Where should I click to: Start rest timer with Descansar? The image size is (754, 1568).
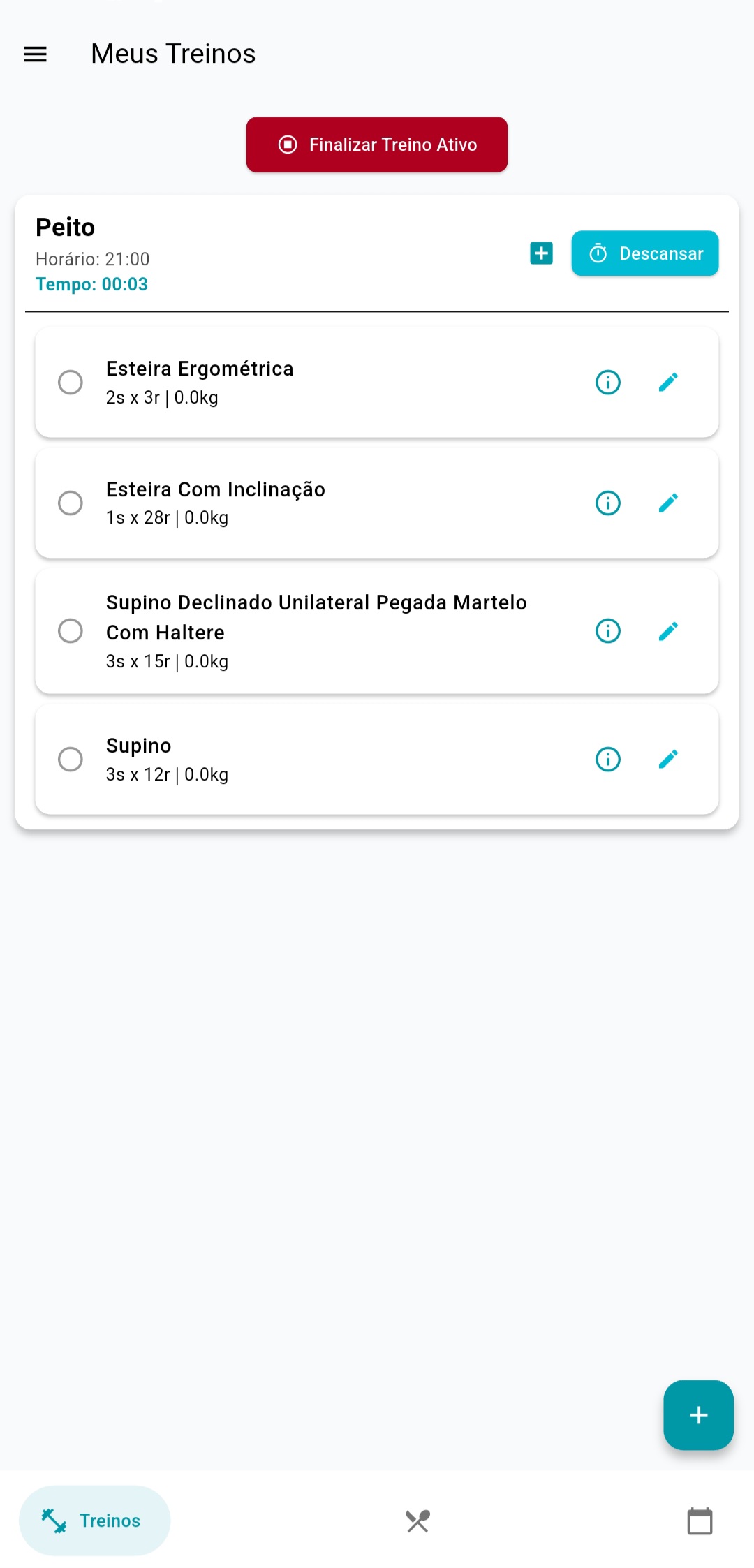(x=644, y=253)
